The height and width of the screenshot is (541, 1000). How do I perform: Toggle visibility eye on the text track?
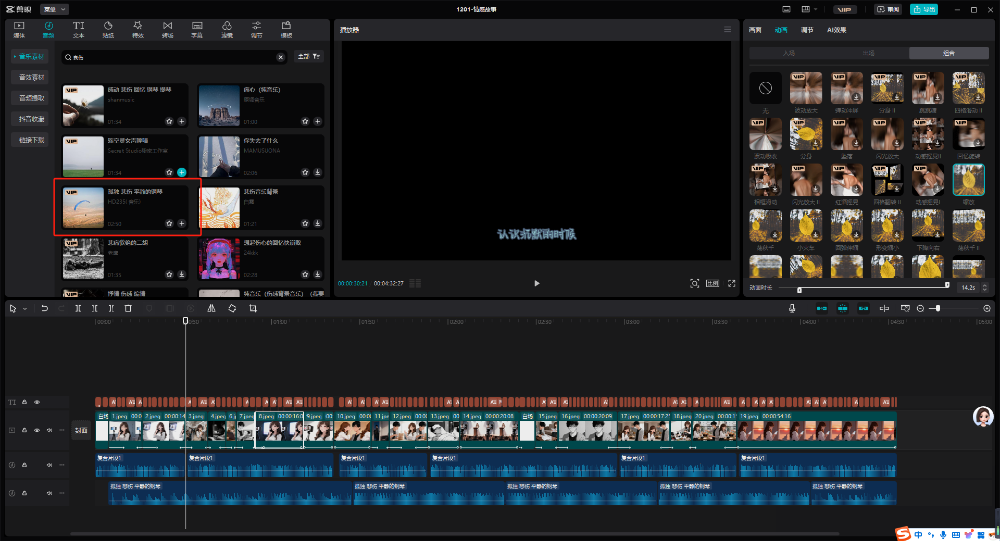click(37, 402)
